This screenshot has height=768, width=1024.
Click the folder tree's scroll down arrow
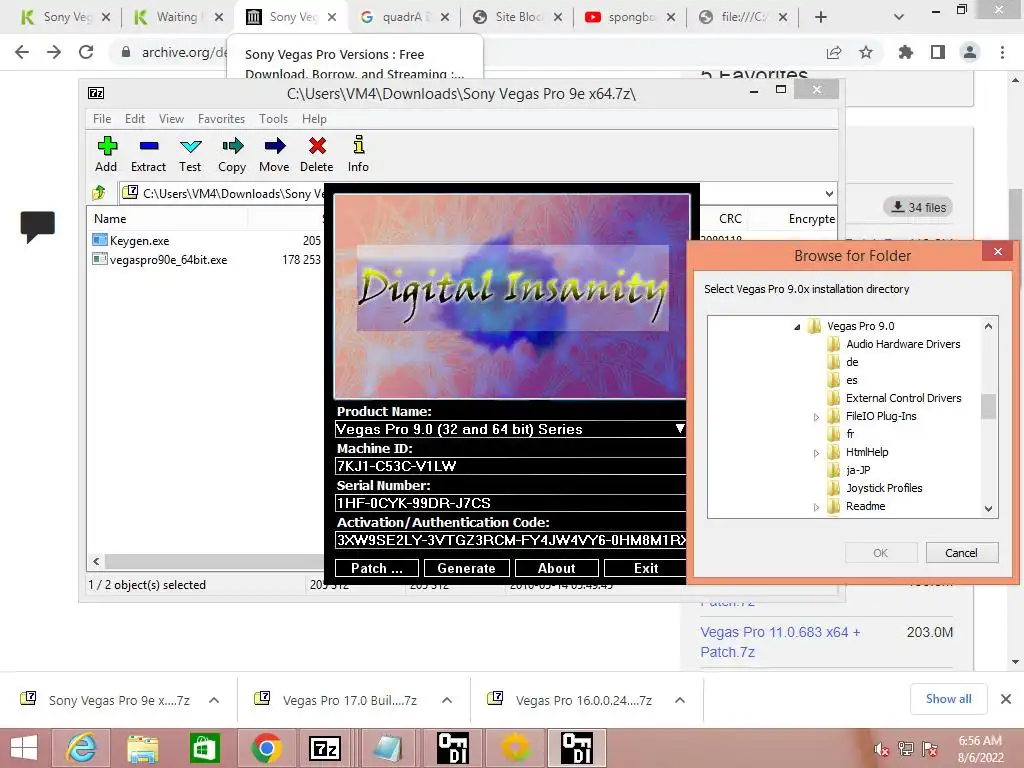pos(989,509)
